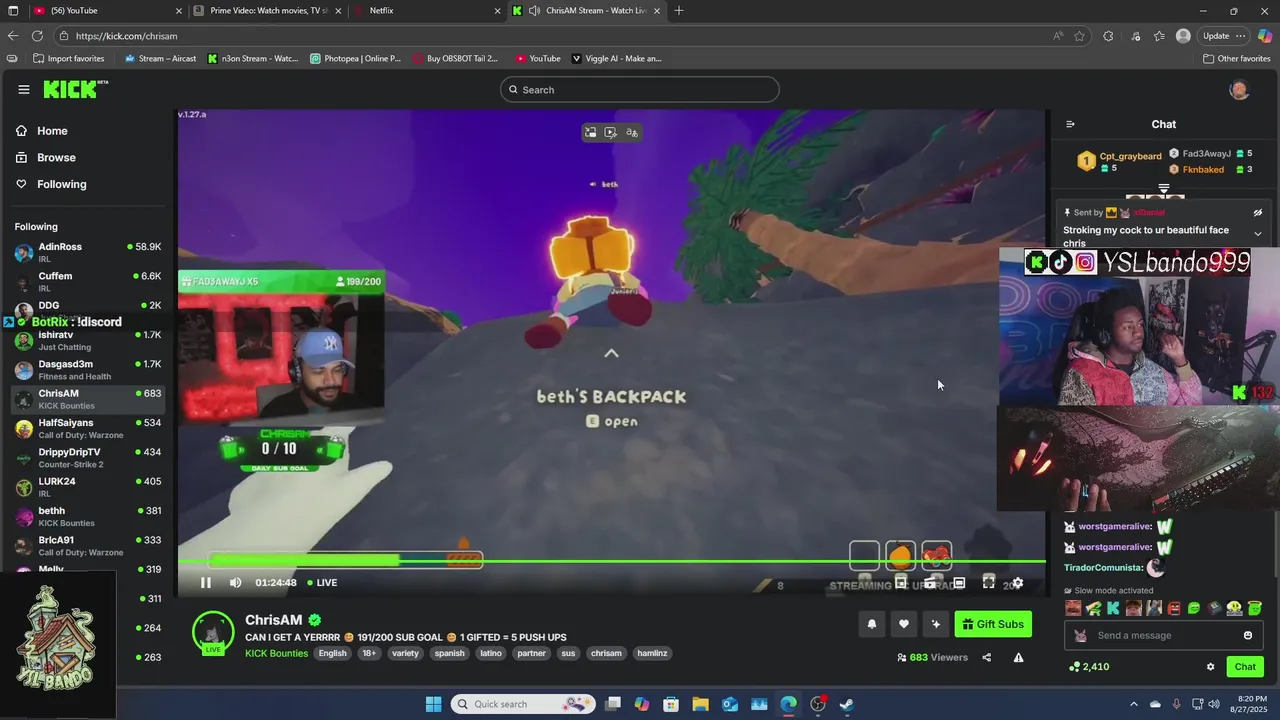Viewport: 1280px width, 720px height.
Task: Go to Home in sidebar
Action: click(x=42, y=131)
